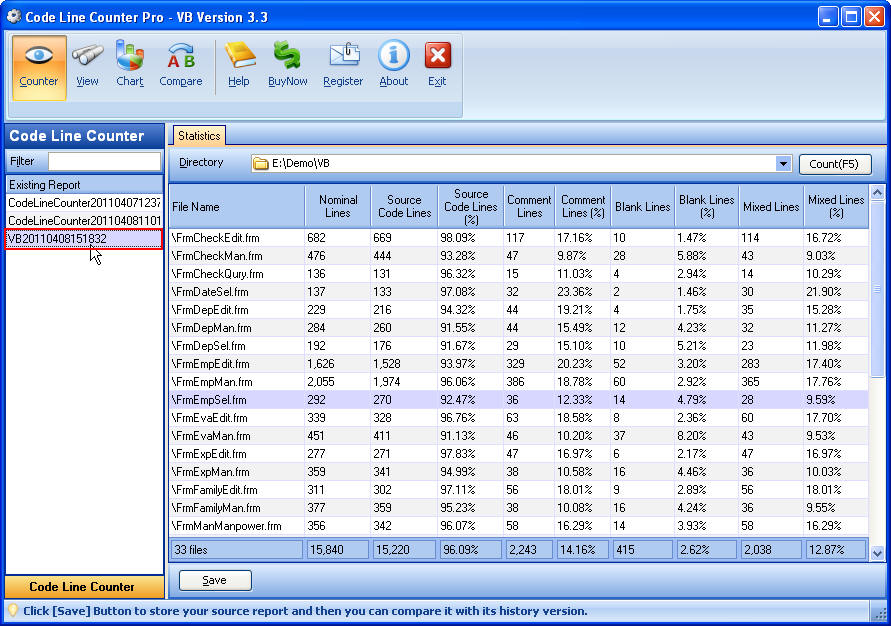Select report CodeLineCounter201104081101
This screenshot has height=626, width=891.
(84, 220)
